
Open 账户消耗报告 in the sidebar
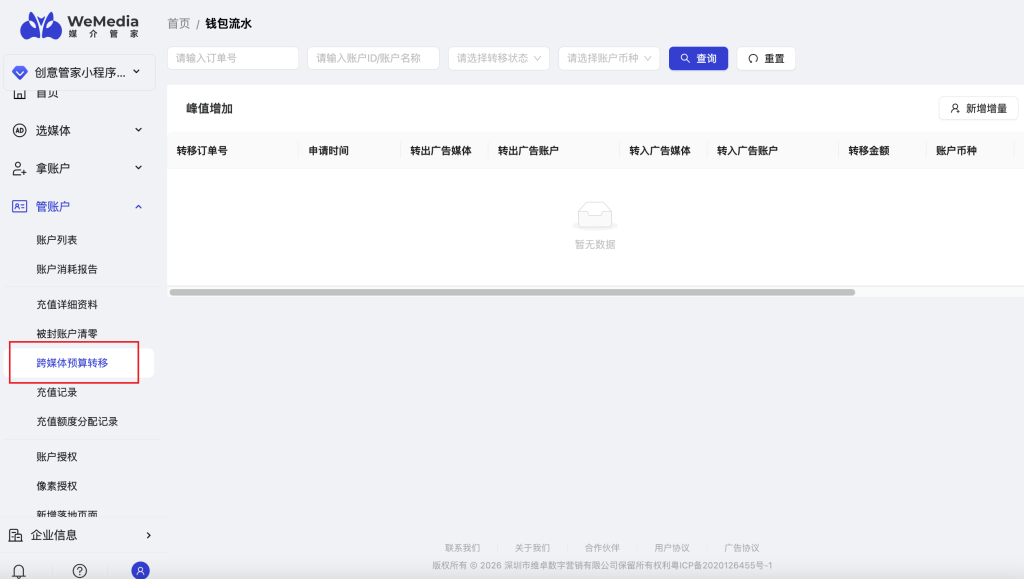tap(67, 269)
